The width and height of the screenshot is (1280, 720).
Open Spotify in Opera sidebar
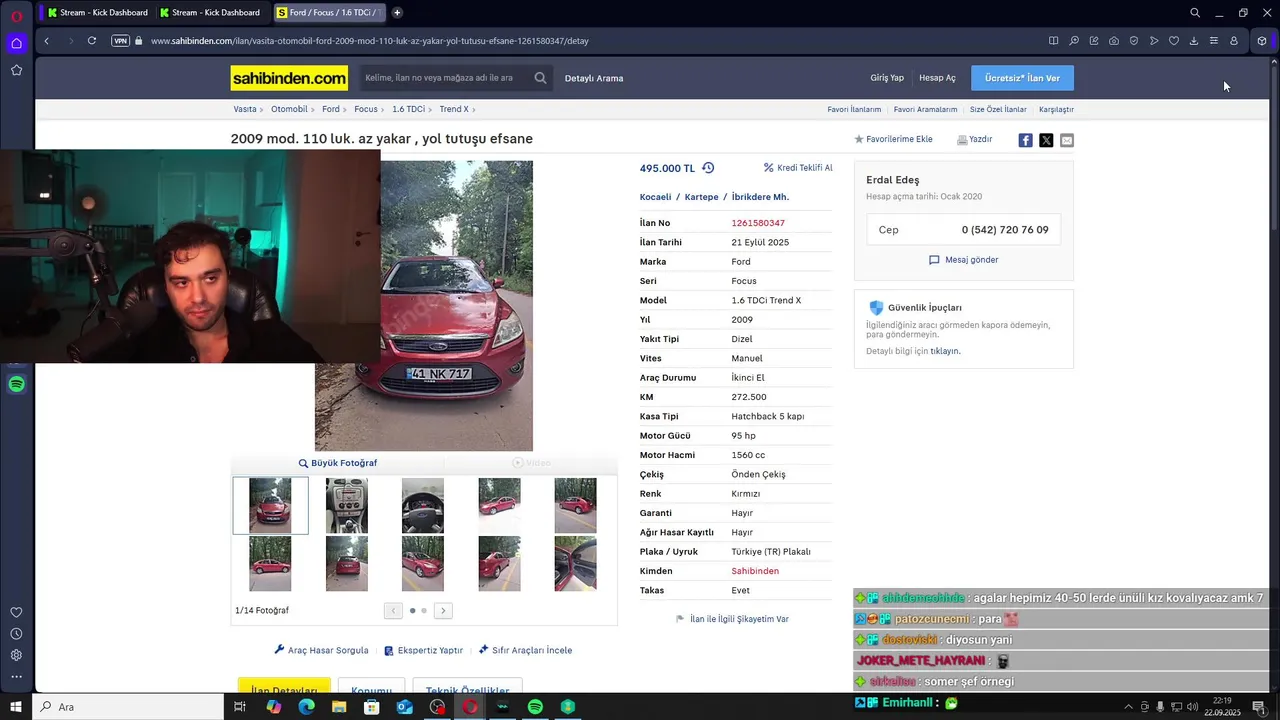tap(17, 384)
